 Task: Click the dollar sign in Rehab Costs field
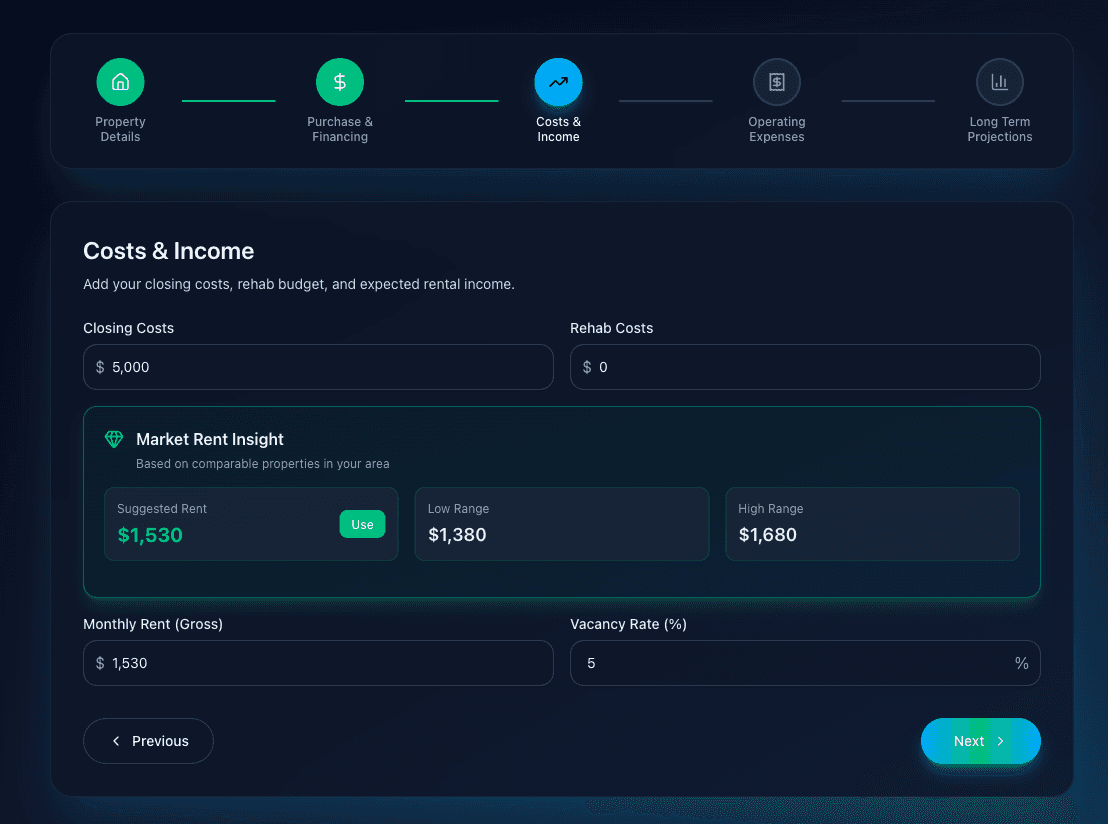click(587, 367)
